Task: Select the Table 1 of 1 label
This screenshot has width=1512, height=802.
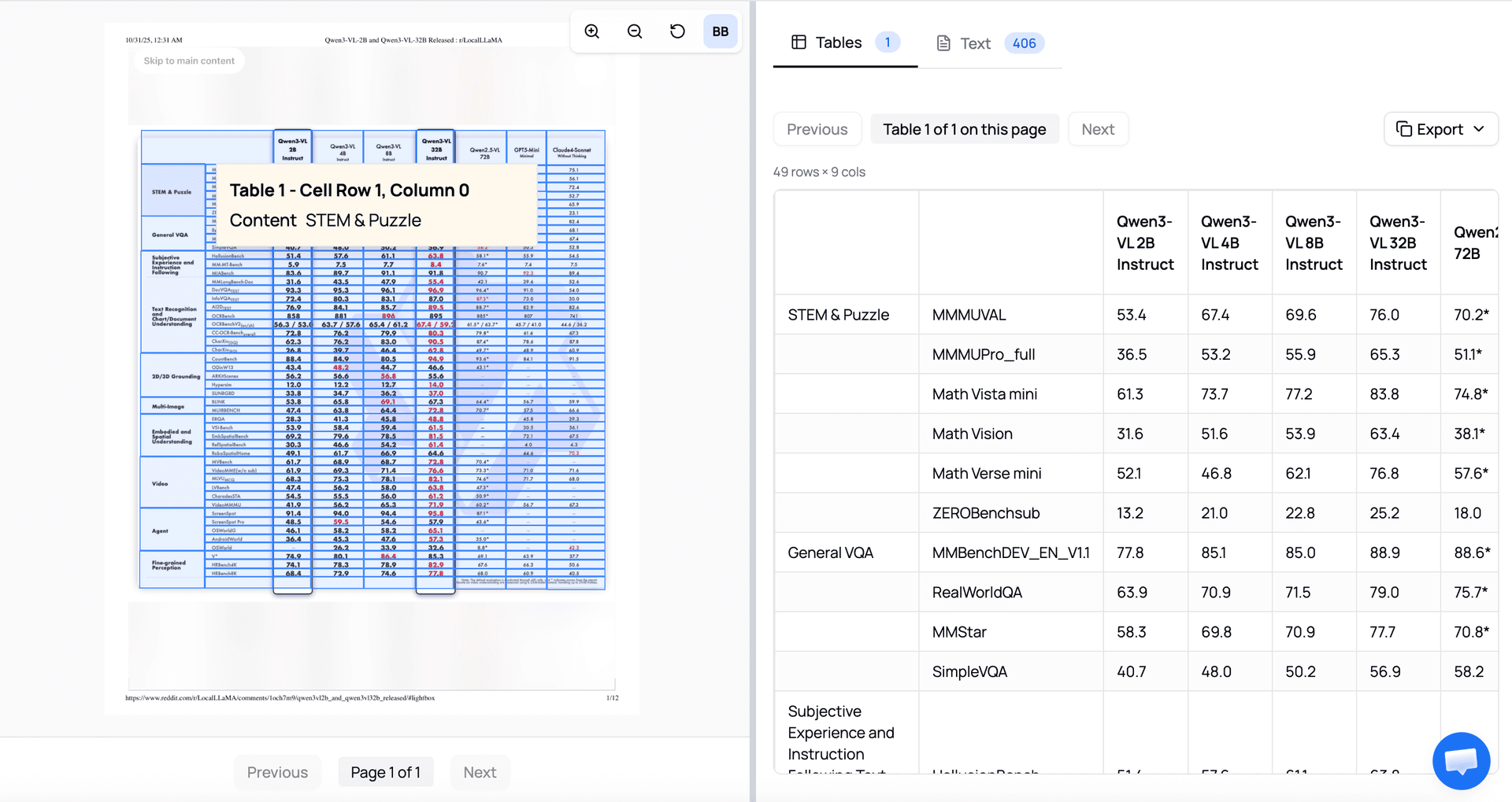Action: (965, 128)
